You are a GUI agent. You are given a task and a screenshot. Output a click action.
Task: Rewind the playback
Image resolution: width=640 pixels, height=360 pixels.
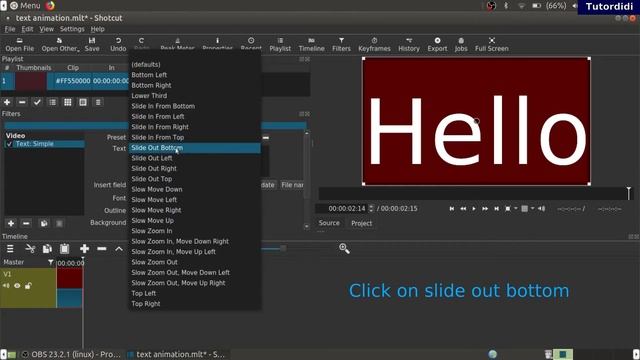tap(463, 209)
